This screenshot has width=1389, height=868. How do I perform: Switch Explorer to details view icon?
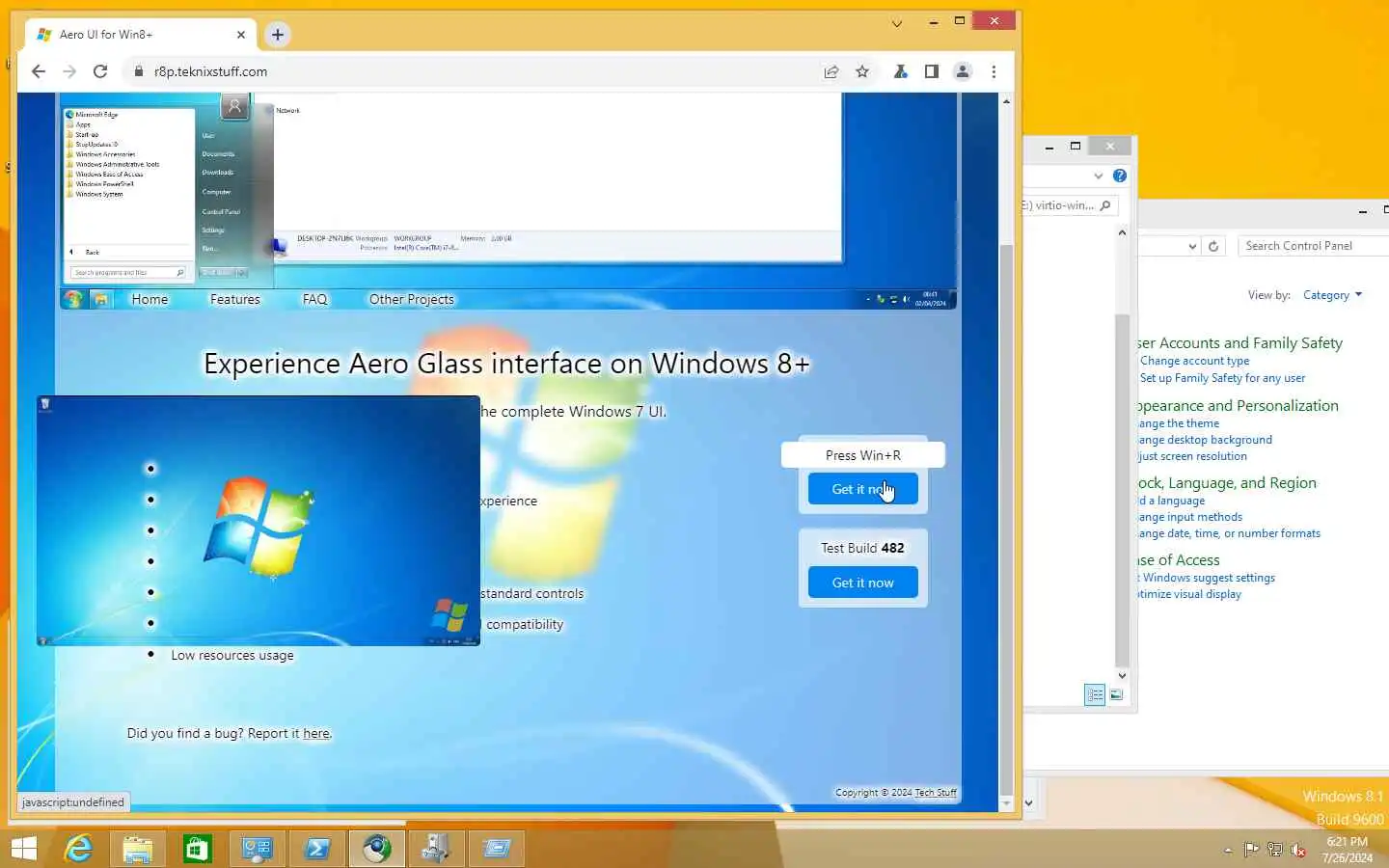(x=1095, y=694)
